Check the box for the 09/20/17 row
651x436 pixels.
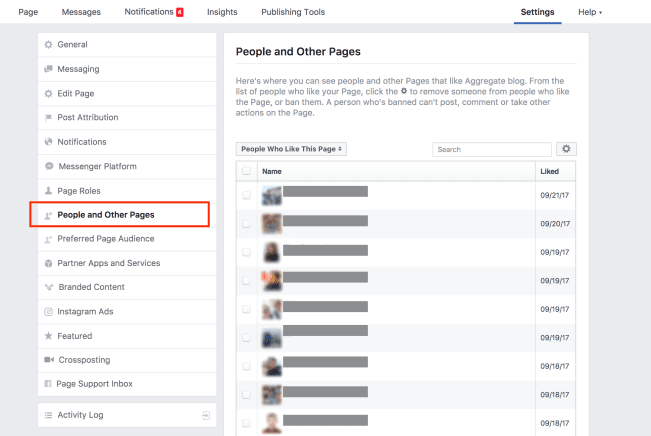click(246, 224)
